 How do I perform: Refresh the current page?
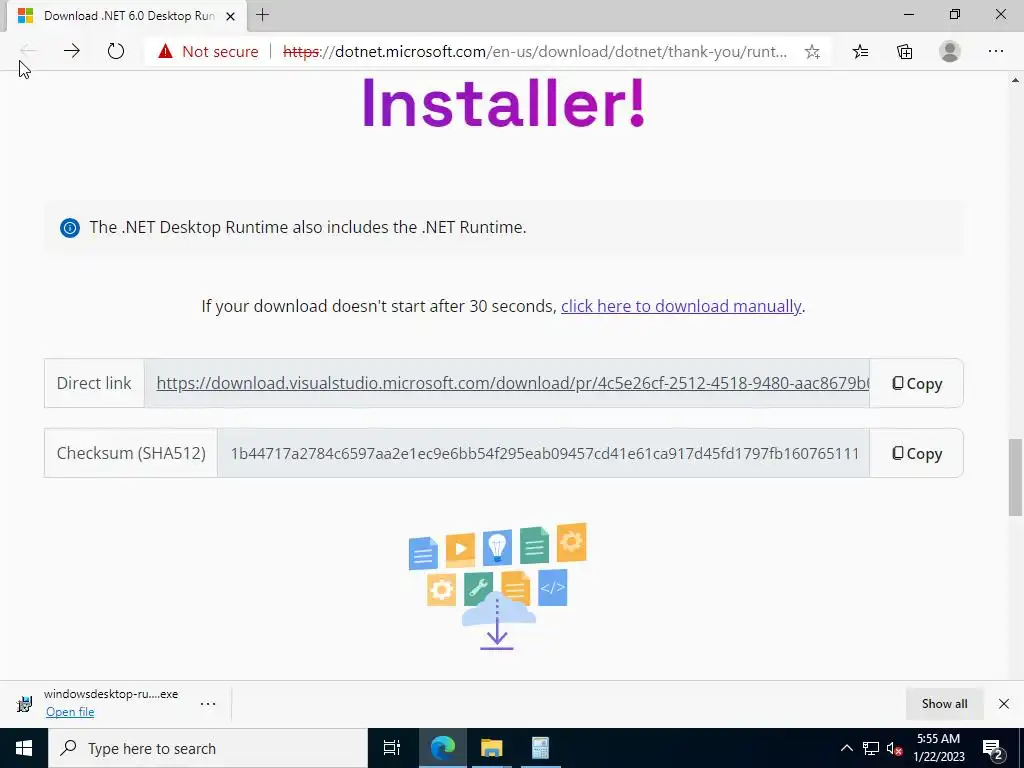[x=116, y=51]
